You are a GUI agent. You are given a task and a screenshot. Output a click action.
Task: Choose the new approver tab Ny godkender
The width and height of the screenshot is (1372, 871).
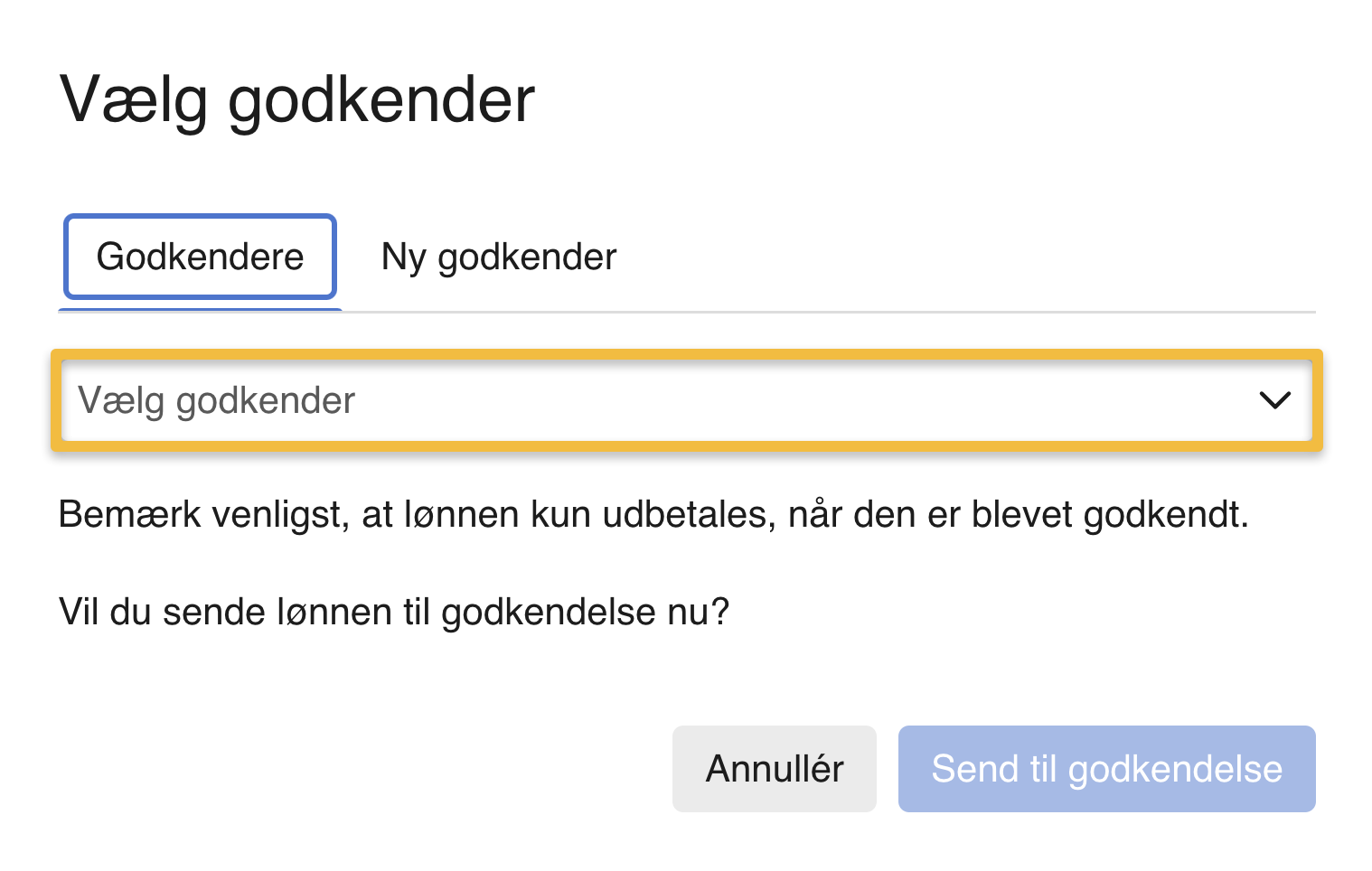point(498,257)
